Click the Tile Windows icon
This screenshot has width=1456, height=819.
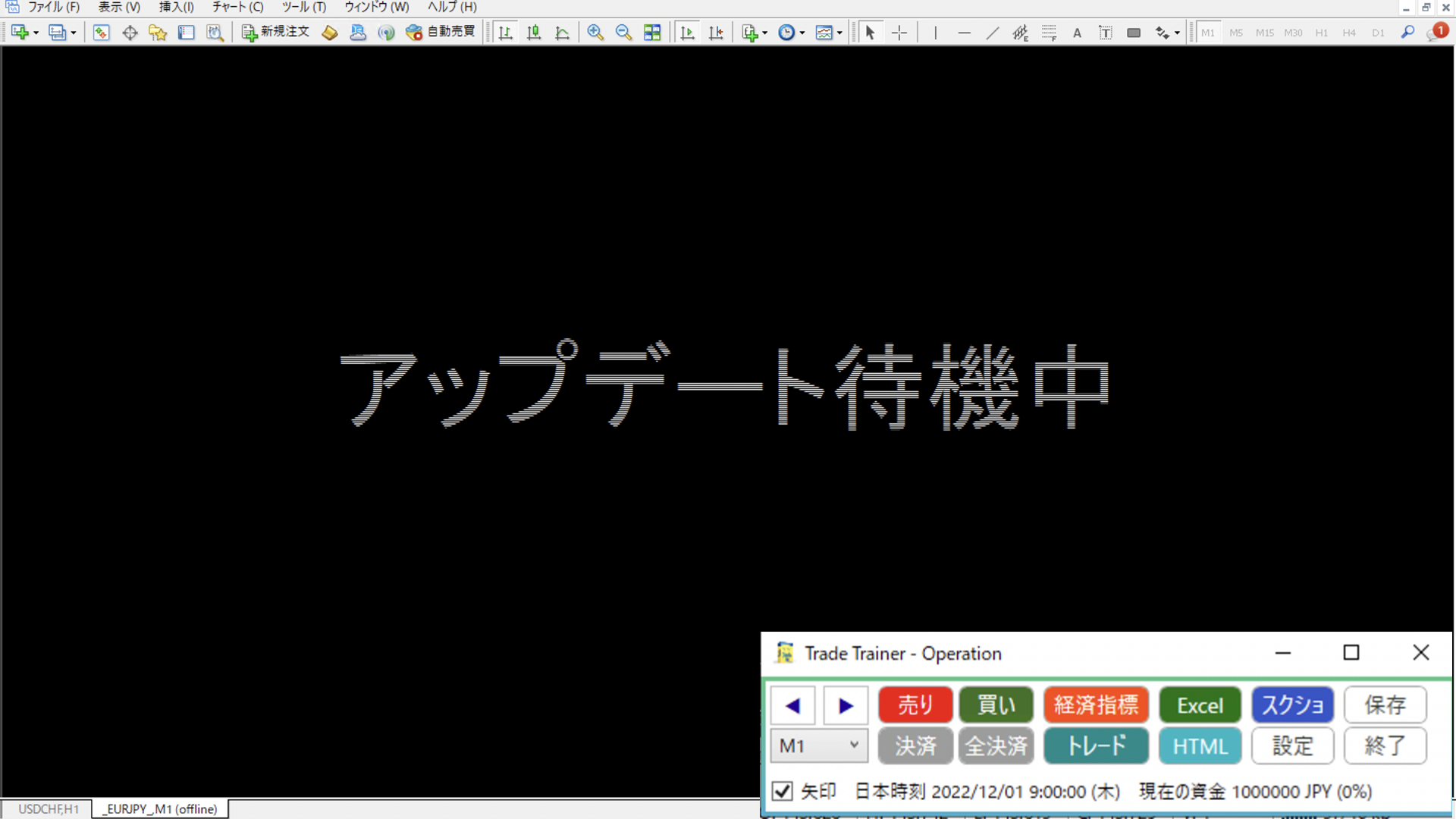(652, 33)
